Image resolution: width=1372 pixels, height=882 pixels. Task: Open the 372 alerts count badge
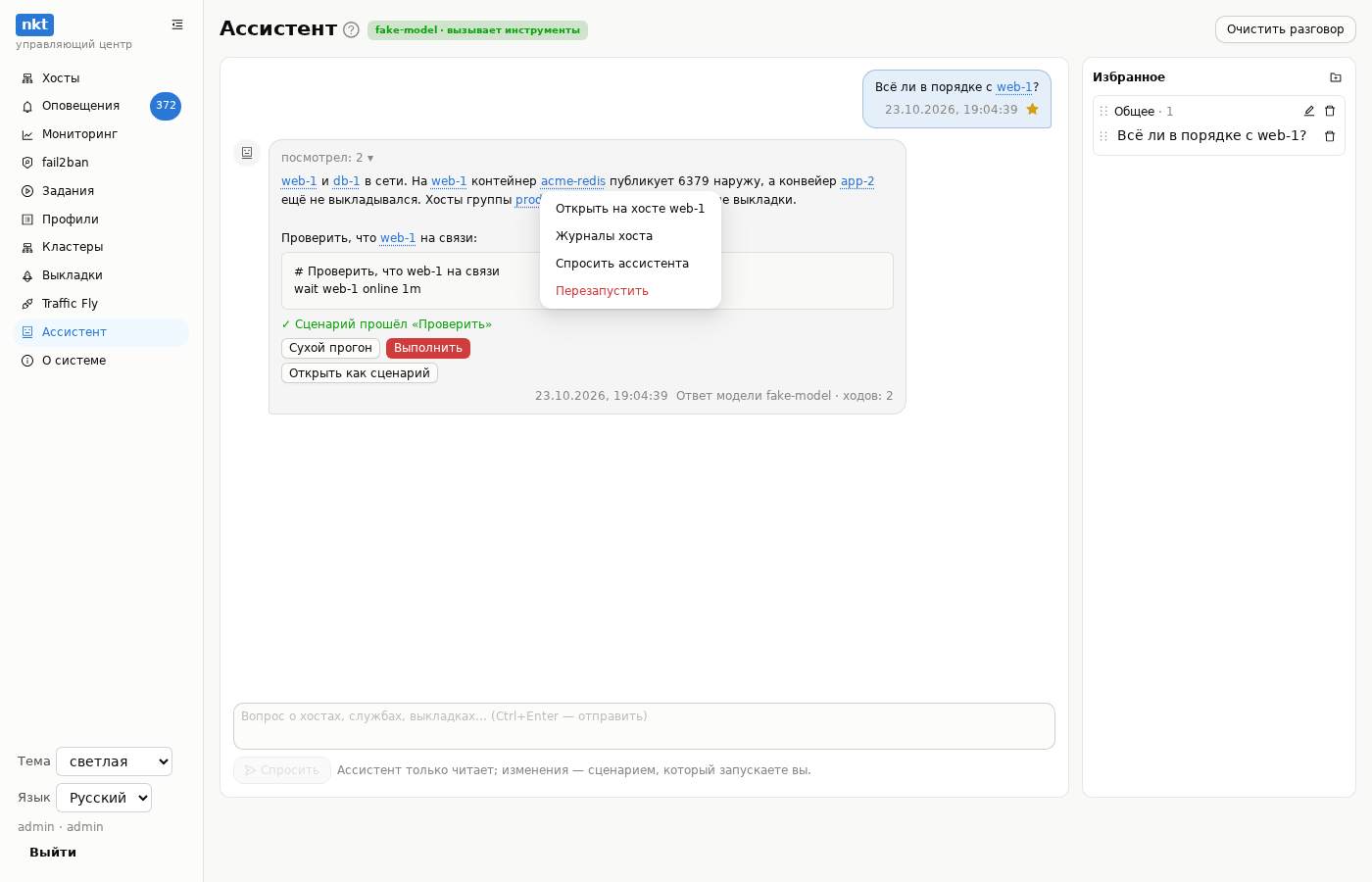166,106
